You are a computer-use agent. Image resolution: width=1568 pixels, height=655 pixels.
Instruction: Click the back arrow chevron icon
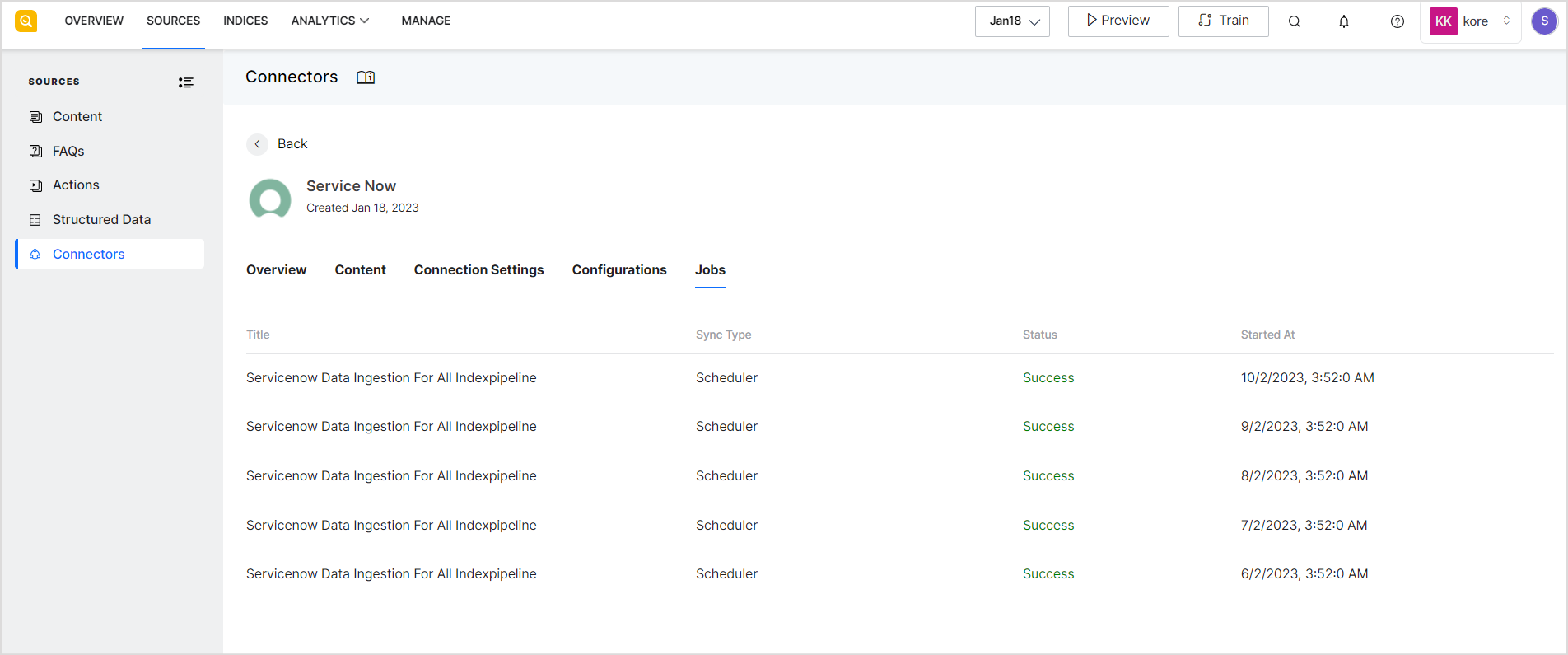[257, 144]
